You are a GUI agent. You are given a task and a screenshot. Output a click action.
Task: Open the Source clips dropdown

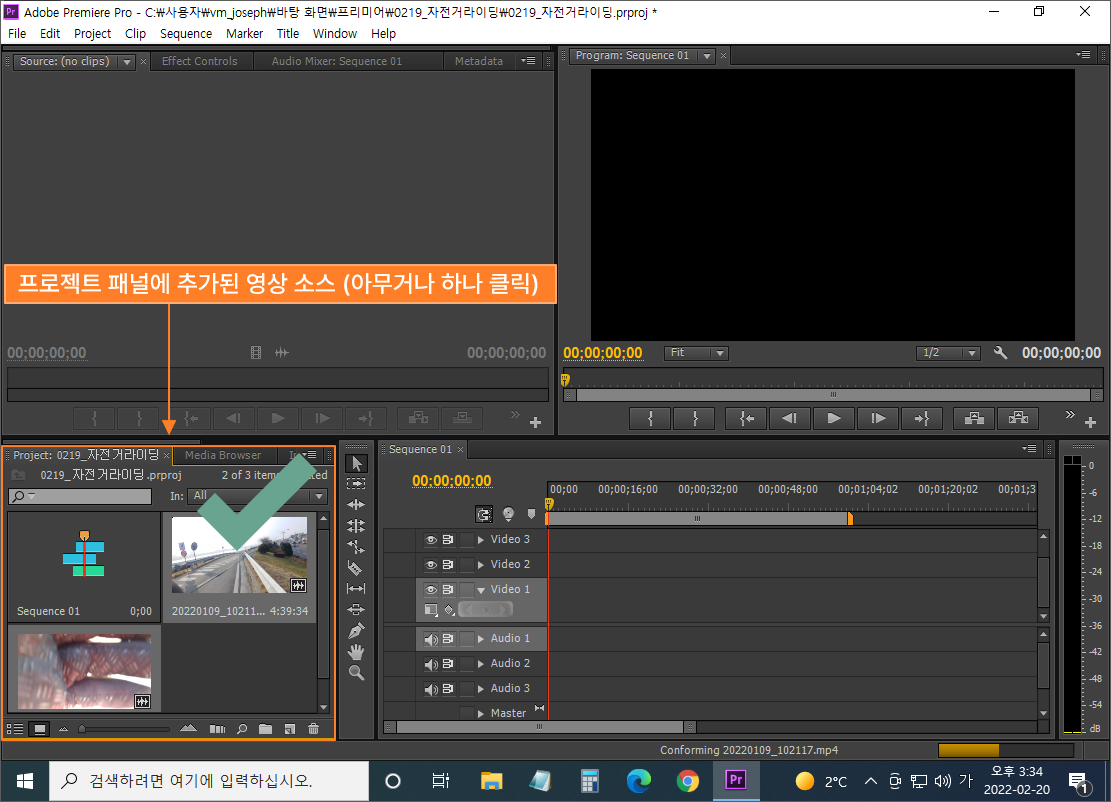127,62
